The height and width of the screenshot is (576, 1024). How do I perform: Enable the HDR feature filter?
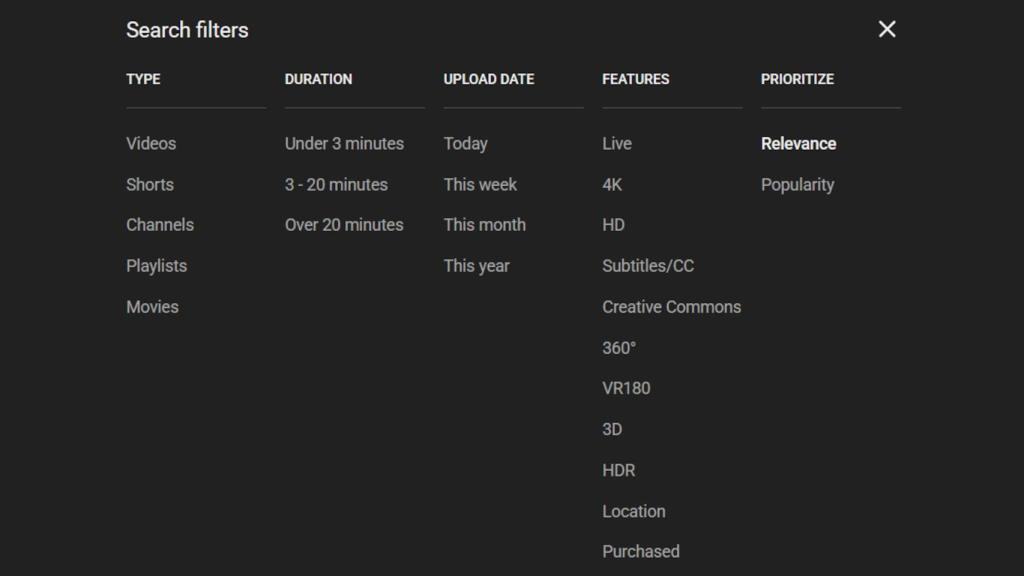(x=618, y=469)
